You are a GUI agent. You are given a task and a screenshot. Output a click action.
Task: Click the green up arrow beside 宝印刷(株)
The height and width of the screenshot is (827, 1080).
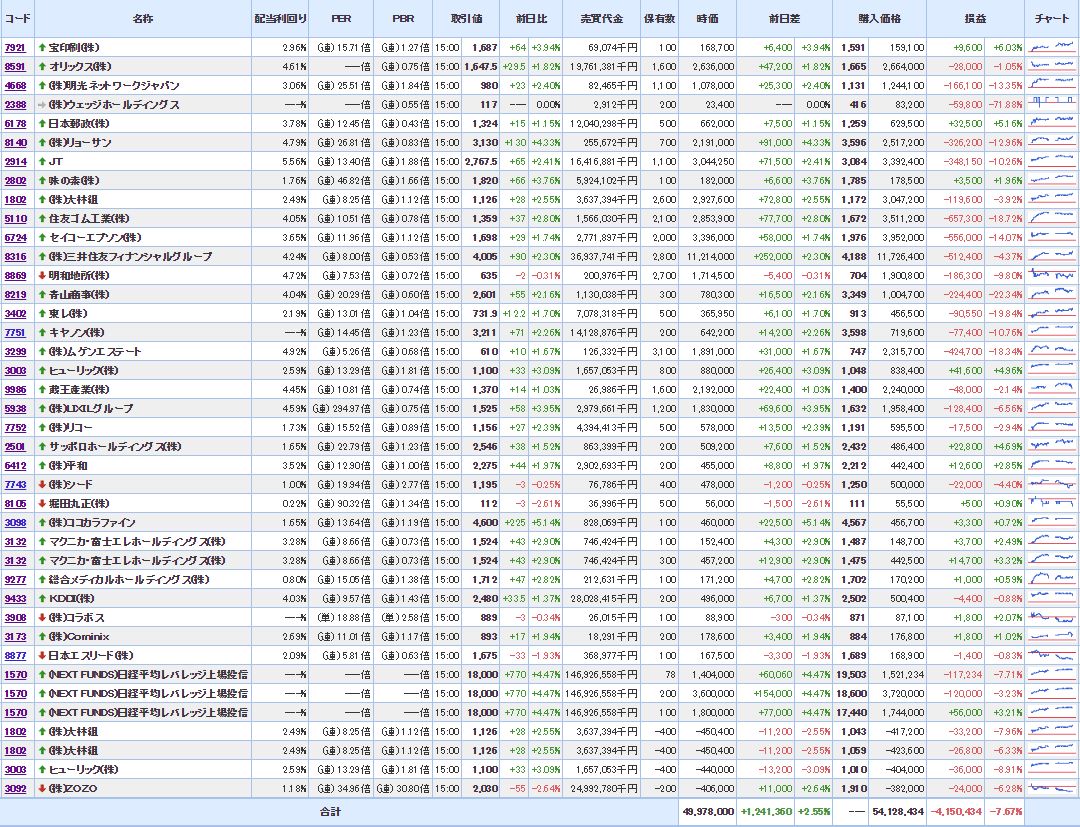(x=42, y=48)
